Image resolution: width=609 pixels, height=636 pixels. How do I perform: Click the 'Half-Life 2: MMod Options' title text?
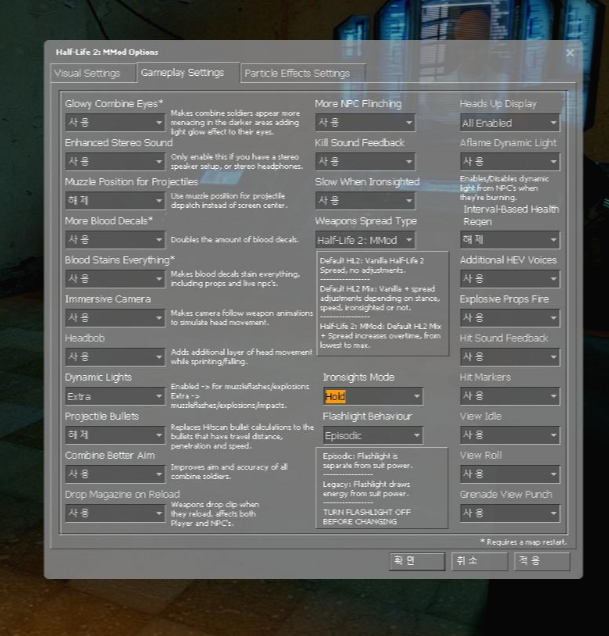107,52
